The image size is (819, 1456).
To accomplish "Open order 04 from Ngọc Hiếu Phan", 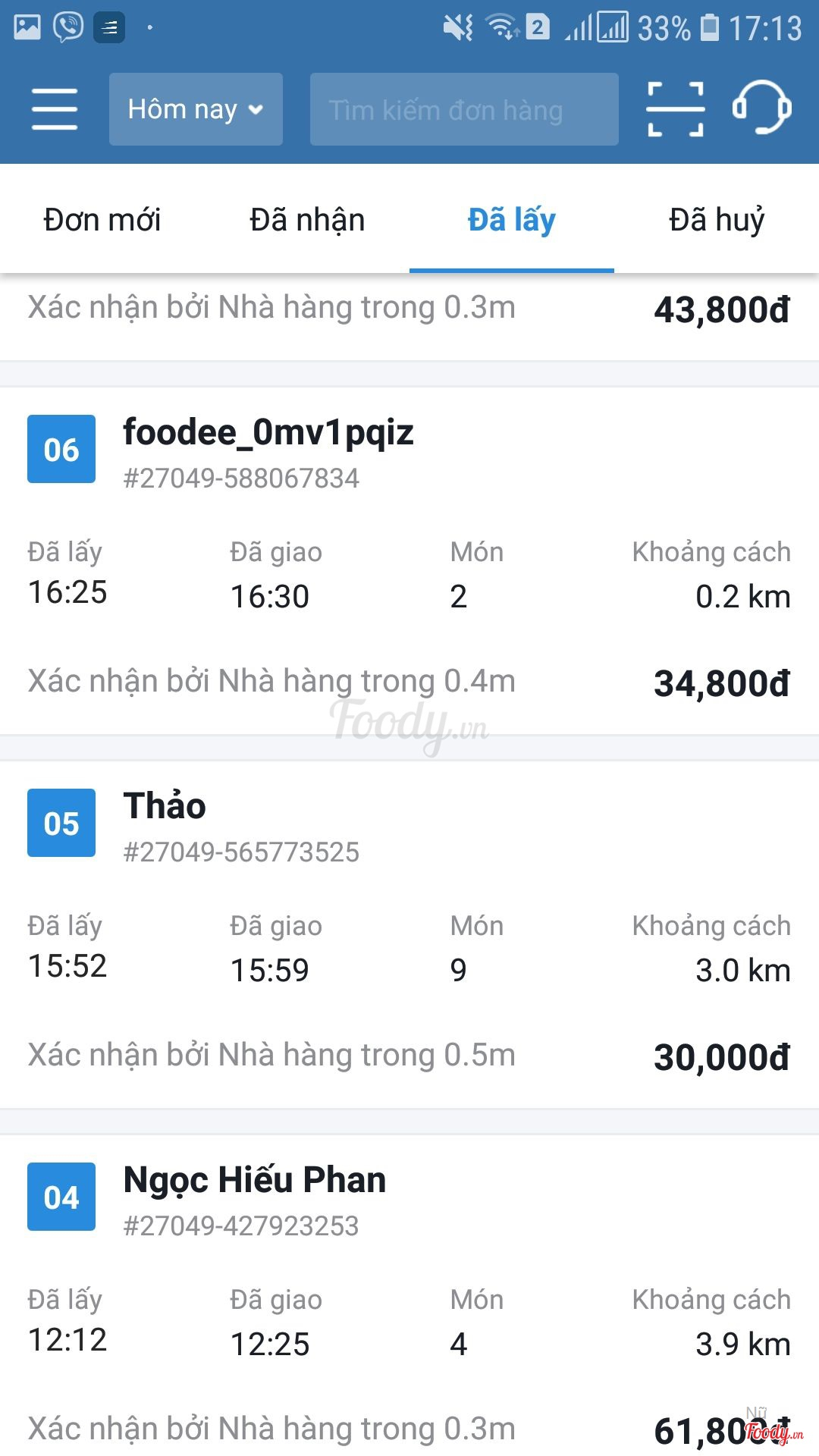I will tap(255, 1180).
